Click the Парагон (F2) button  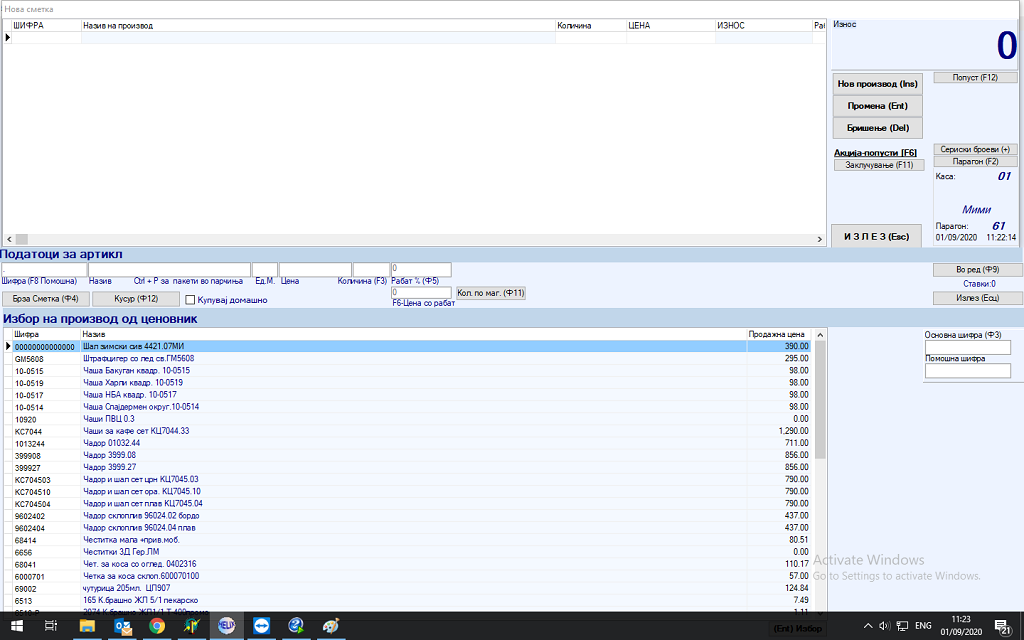(975, 161)
